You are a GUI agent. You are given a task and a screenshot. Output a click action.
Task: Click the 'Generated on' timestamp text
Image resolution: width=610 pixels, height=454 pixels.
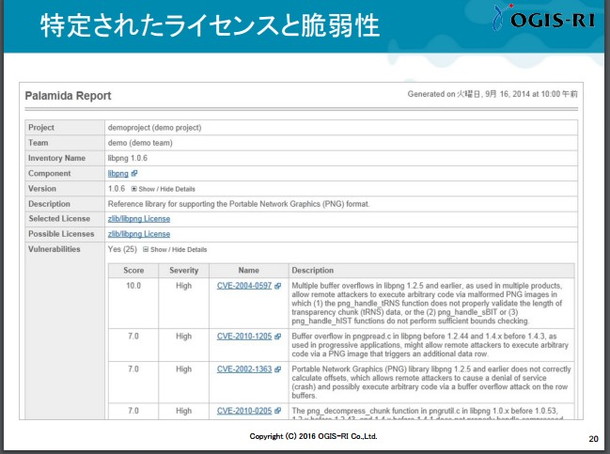[x=493, y=94]
